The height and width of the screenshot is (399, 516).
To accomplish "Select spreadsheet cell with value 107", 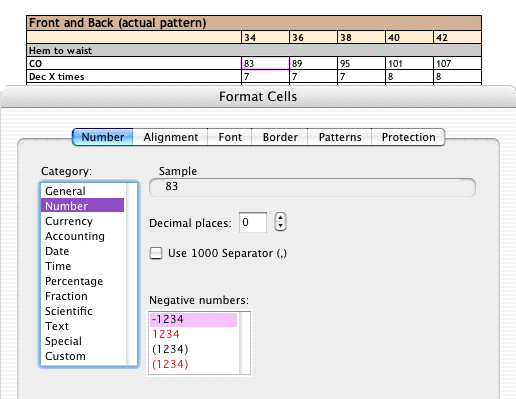I will point(457,63).
